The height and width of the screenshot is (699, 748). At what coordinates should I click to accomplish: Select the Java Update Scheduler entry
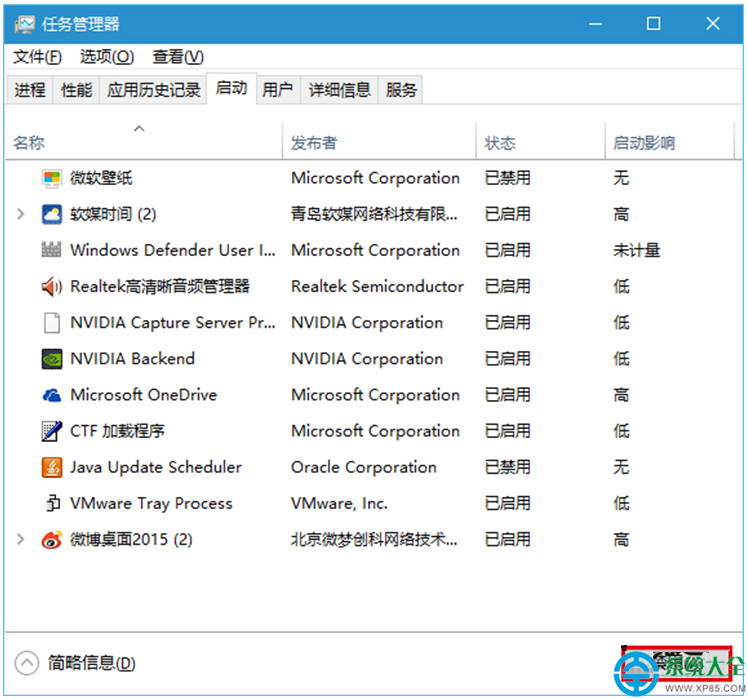pyautogui.click(x=156, y=468)
